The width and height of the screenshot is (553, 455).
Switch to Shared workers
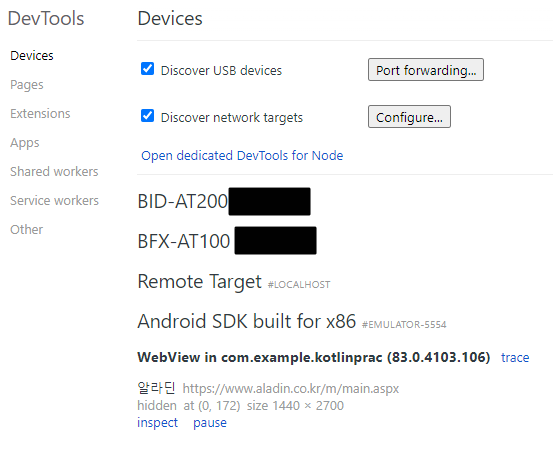(x=54, y=171)
